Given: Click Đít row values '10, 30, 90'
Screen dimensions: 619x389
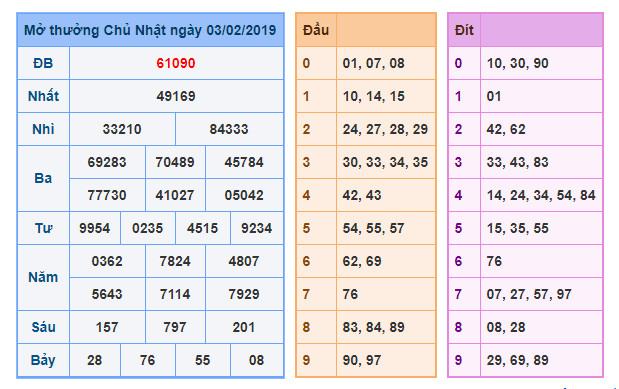Looking at the screenshot, I should (518, 63).
